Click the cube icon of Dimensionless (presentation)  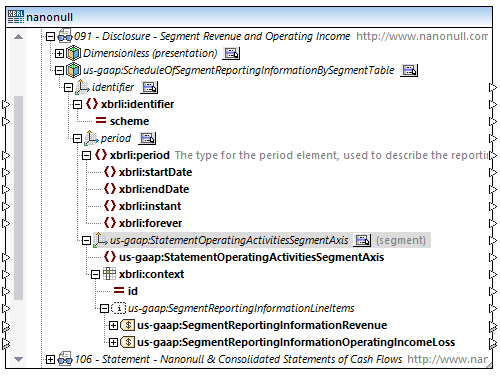pyautogui.click(x=74, y=53)
